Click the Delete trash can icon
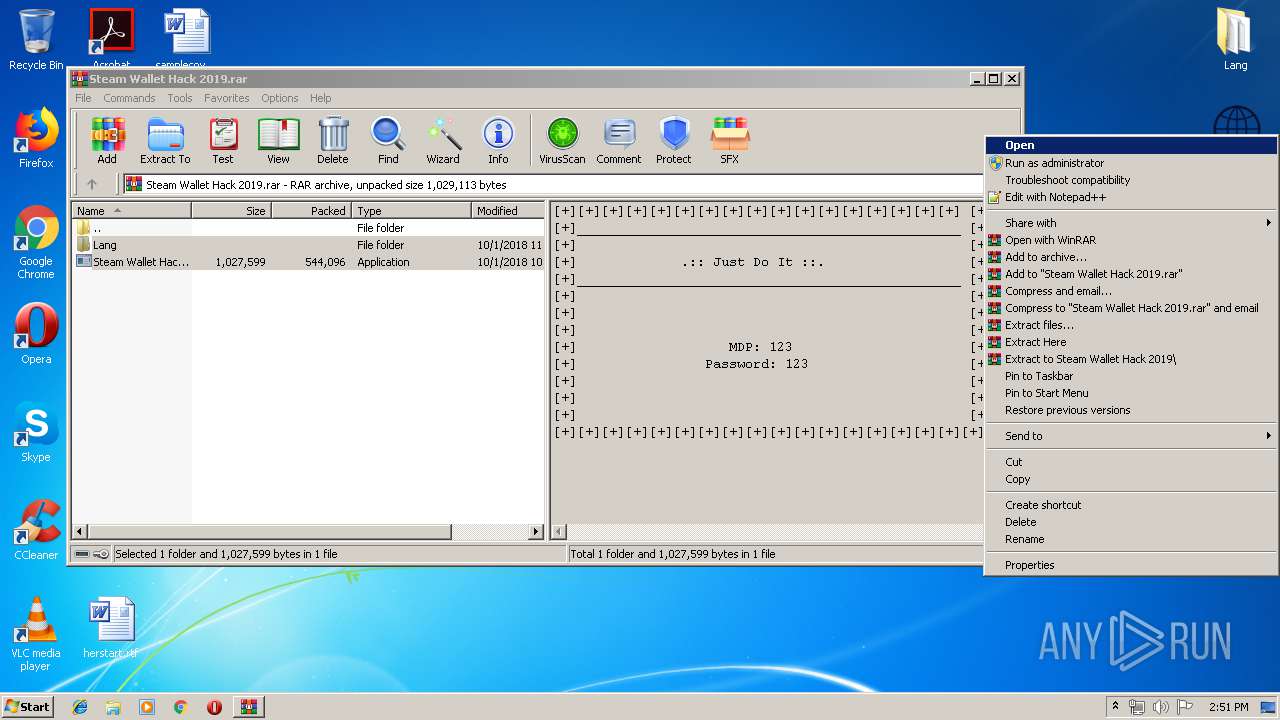Image resolution: width=1280 pixels, height=720 pixels. tap(333, 140)
